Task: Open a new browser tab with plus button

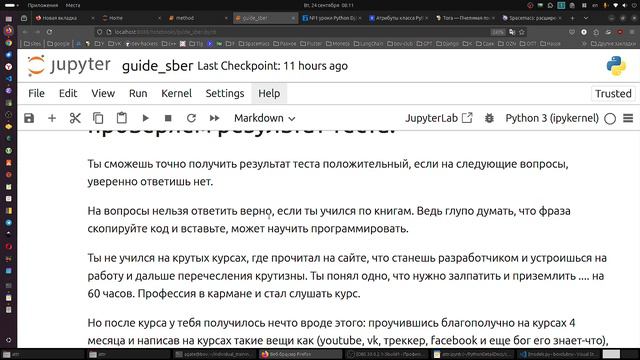Action: tap(572, 18)
